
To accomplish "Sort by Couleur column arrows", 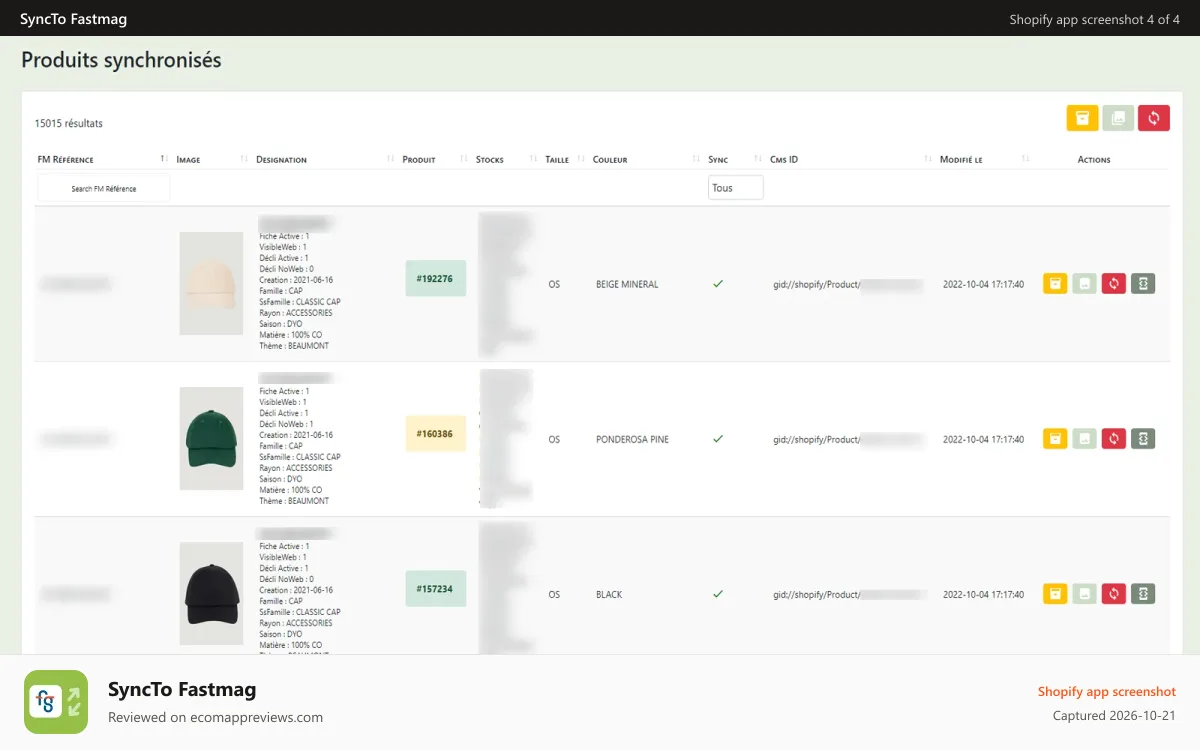I will click(x=696, y=159).
